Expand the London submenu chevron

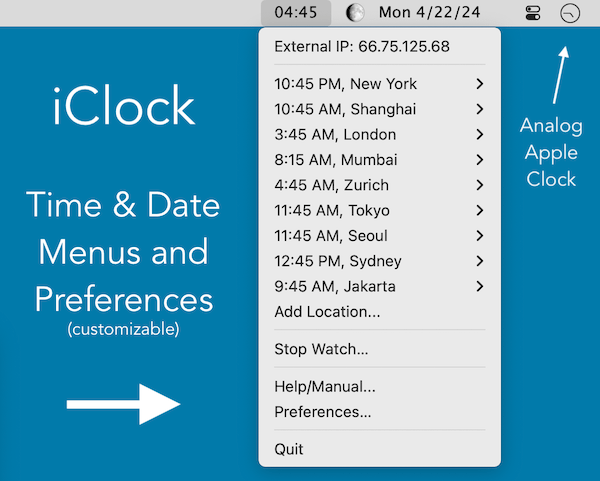(480, 134)
